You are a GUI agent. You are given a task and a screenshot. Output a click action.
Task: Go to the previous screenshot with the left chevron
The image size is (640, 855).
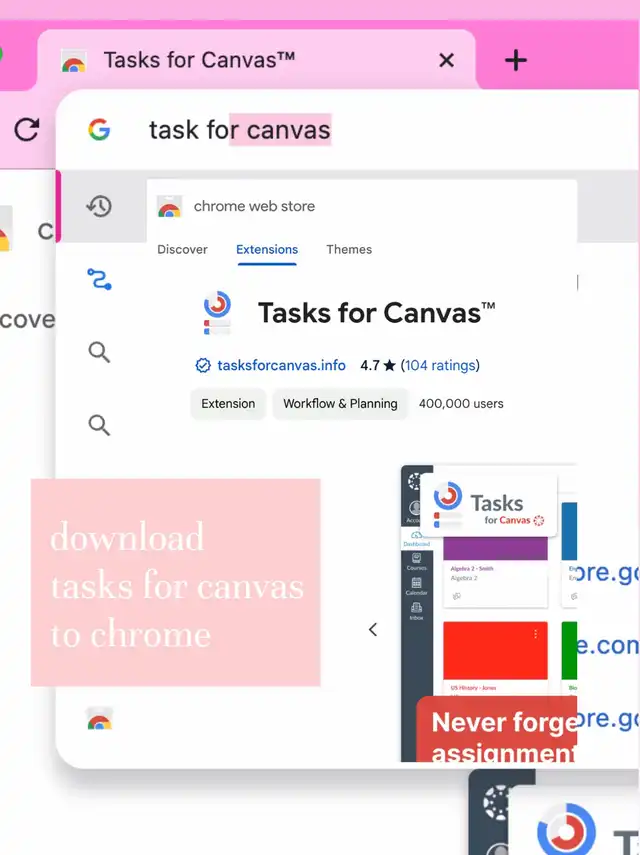373,629
